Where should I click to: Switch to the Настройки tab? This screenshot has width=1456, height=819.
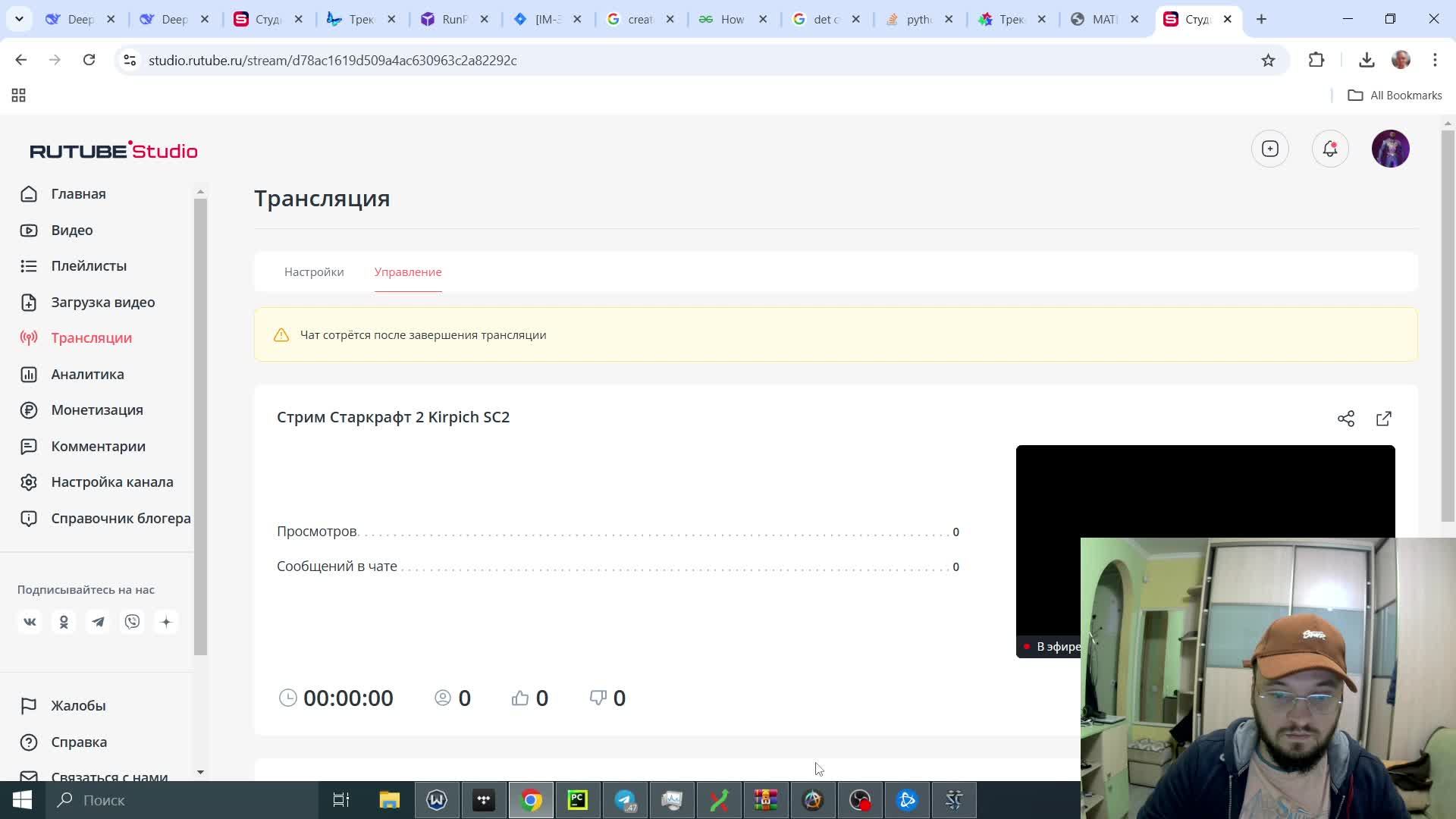(313, 271)
